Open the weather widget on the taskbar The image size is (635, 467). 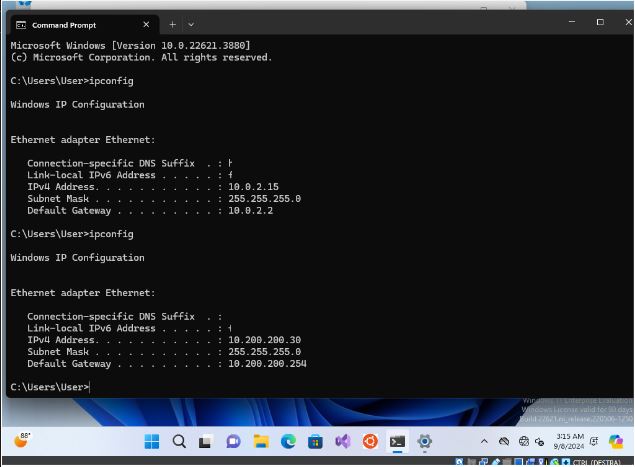pos(23,440)
